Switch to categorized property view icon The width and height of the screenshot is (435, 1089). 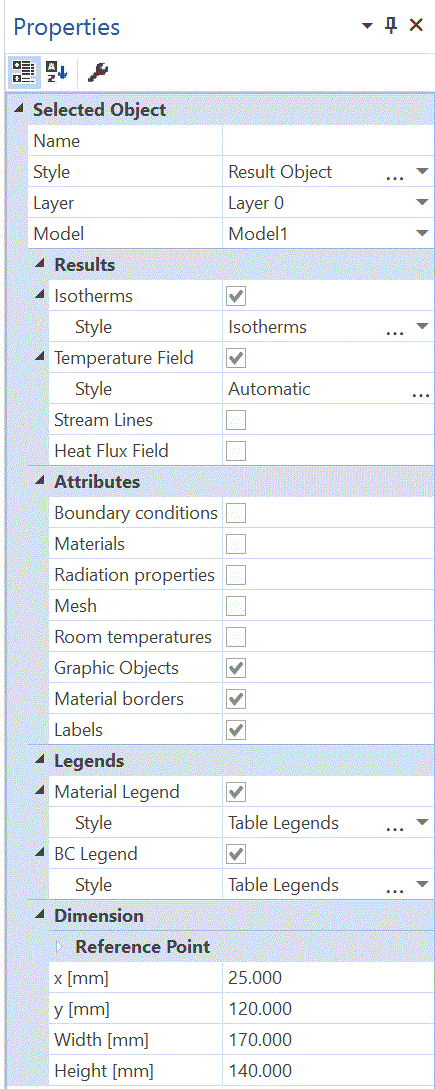click(x=23, y=71)
